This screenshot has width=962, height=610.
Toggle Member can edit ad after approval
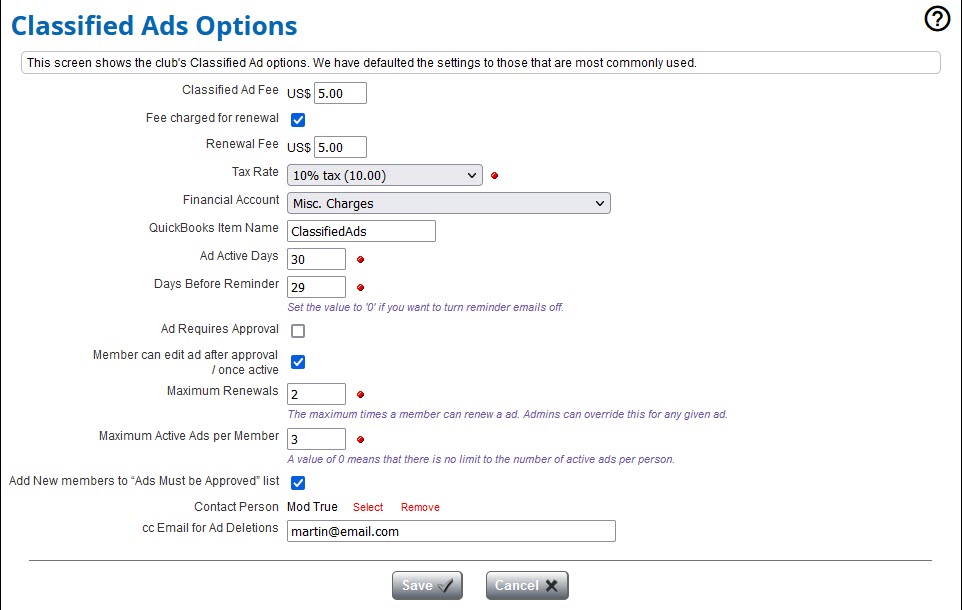[298, 361]
